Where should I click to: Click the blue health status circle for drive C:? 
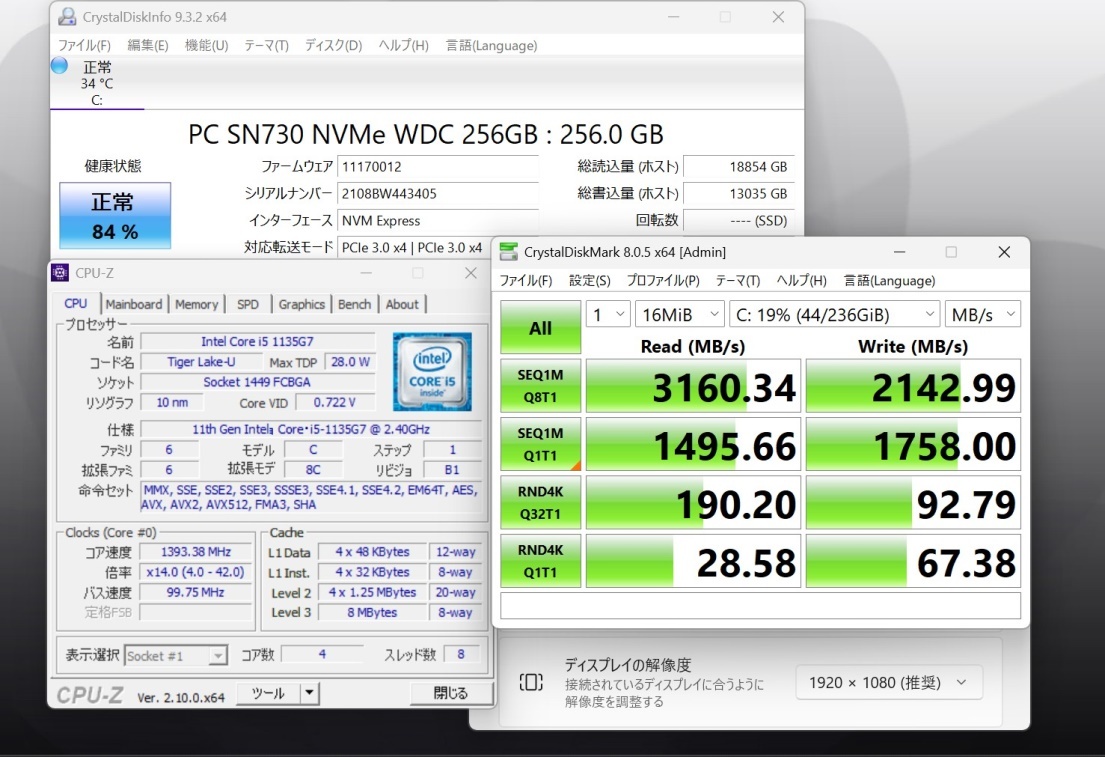59,66
